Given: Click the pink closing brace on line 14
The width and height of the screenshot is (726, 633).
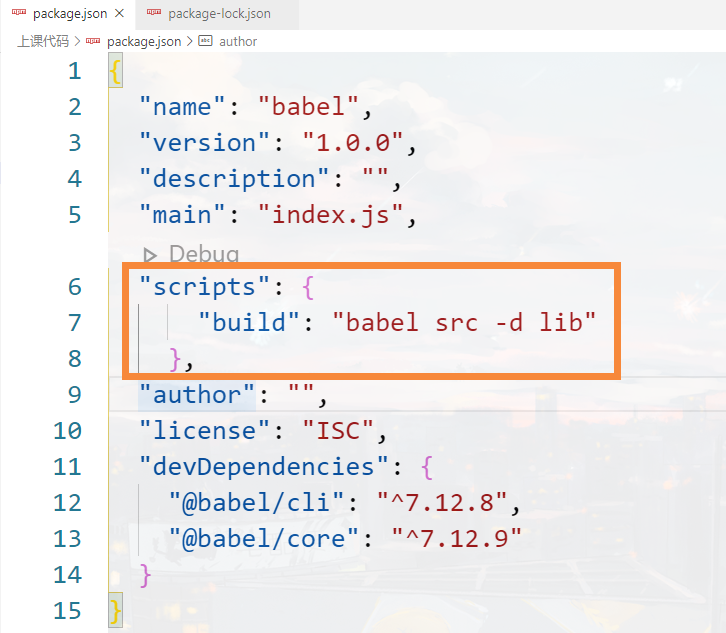Looking at the screenshot, I should pos(145,575).
